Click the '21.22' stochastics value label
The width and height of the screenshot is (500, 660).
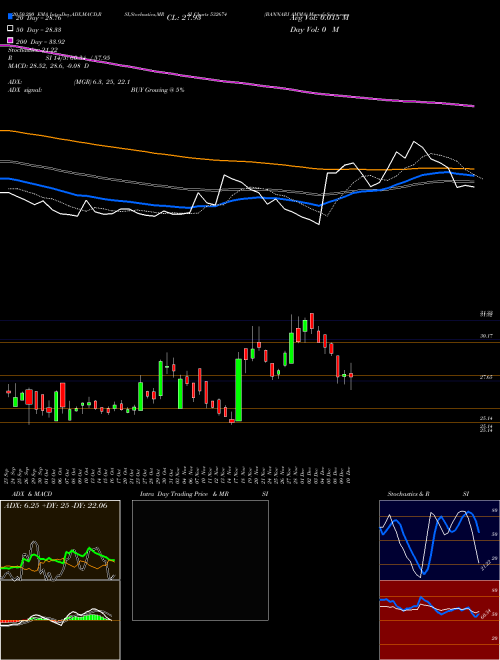(485, 567)
